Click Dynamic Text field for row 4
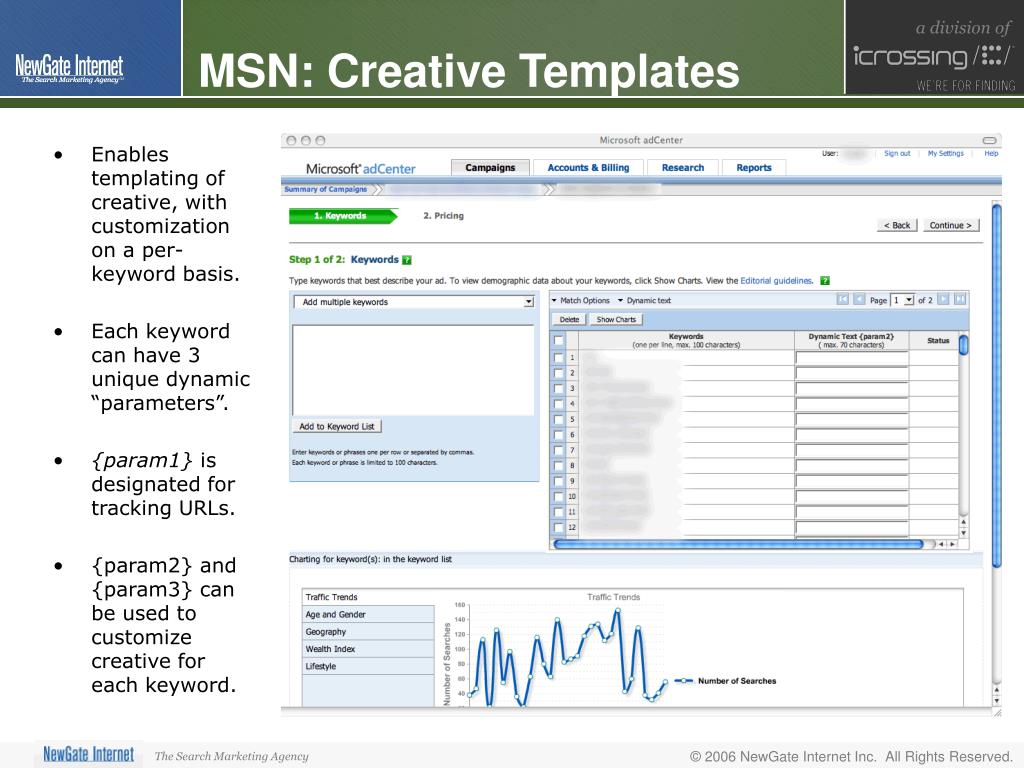Viewport: 1024px width, 768px height. [852, 404]
